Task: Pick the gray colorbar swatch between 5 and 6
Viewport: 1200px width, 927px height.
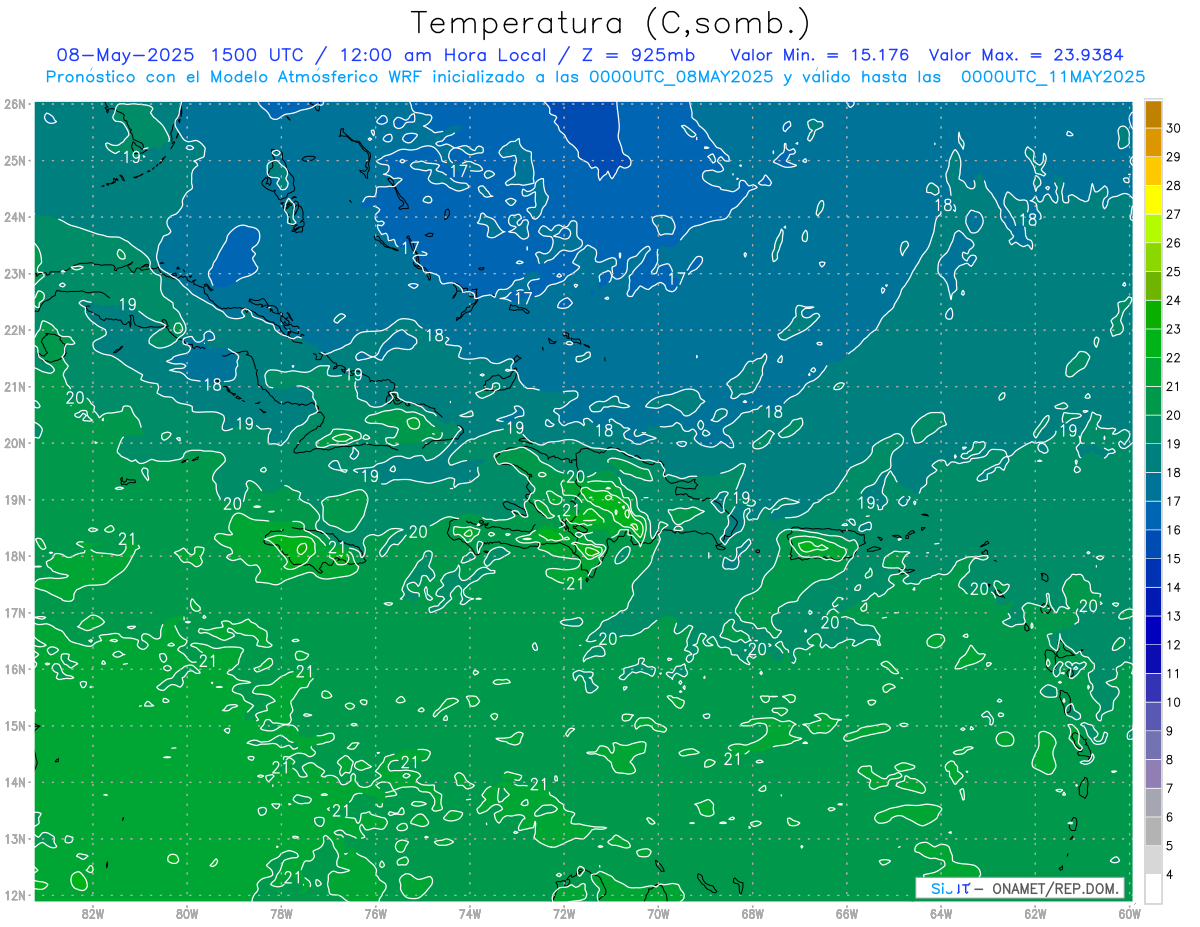Action: click(1153, 832)
